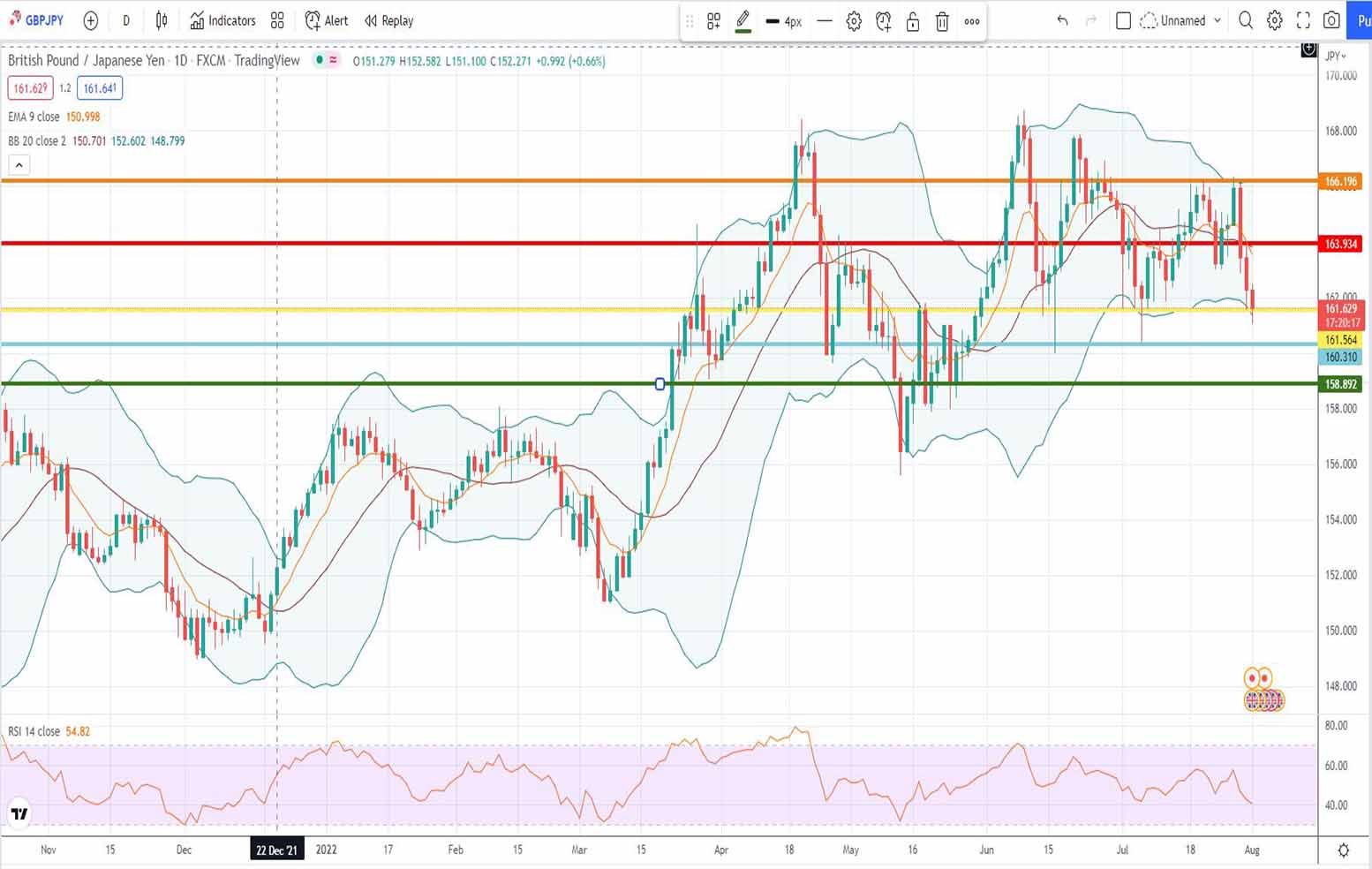The width and height of the screenshot is (1372, 869).
Task: Lock the selected drawing via padlock icon
Action: pos(913,21)
